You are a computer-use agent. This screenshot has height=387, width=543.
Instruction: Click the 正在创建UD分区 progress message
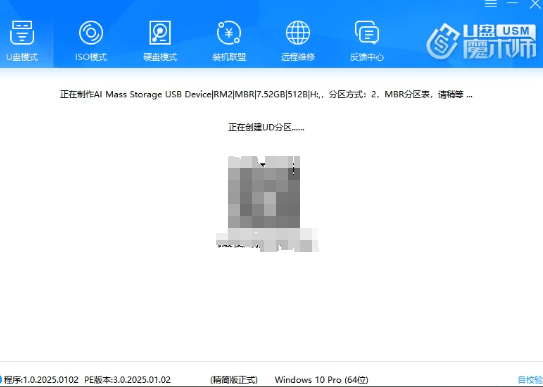[266, 127]
